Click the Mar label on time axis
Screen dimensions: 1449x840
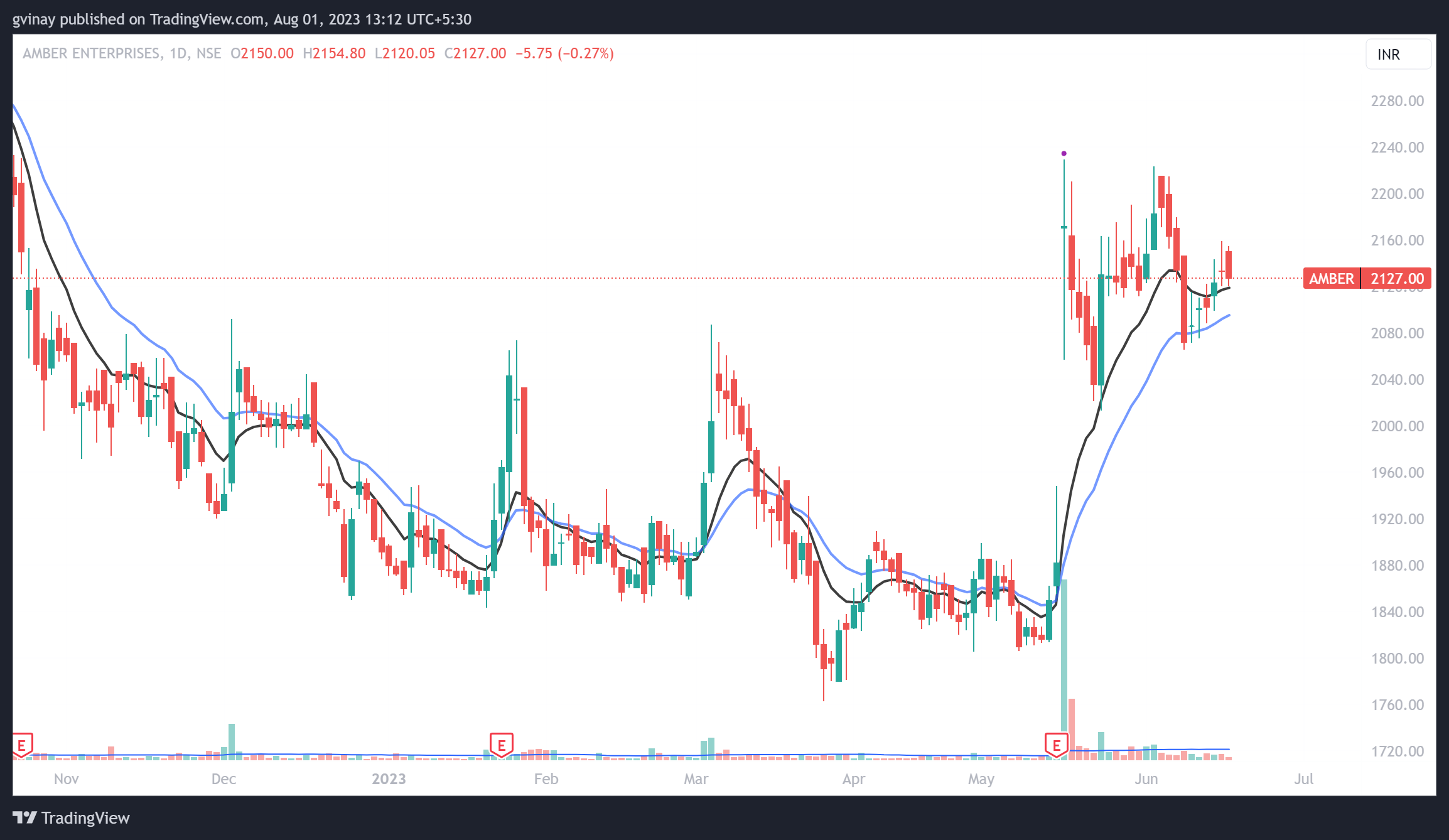[696, 779]
